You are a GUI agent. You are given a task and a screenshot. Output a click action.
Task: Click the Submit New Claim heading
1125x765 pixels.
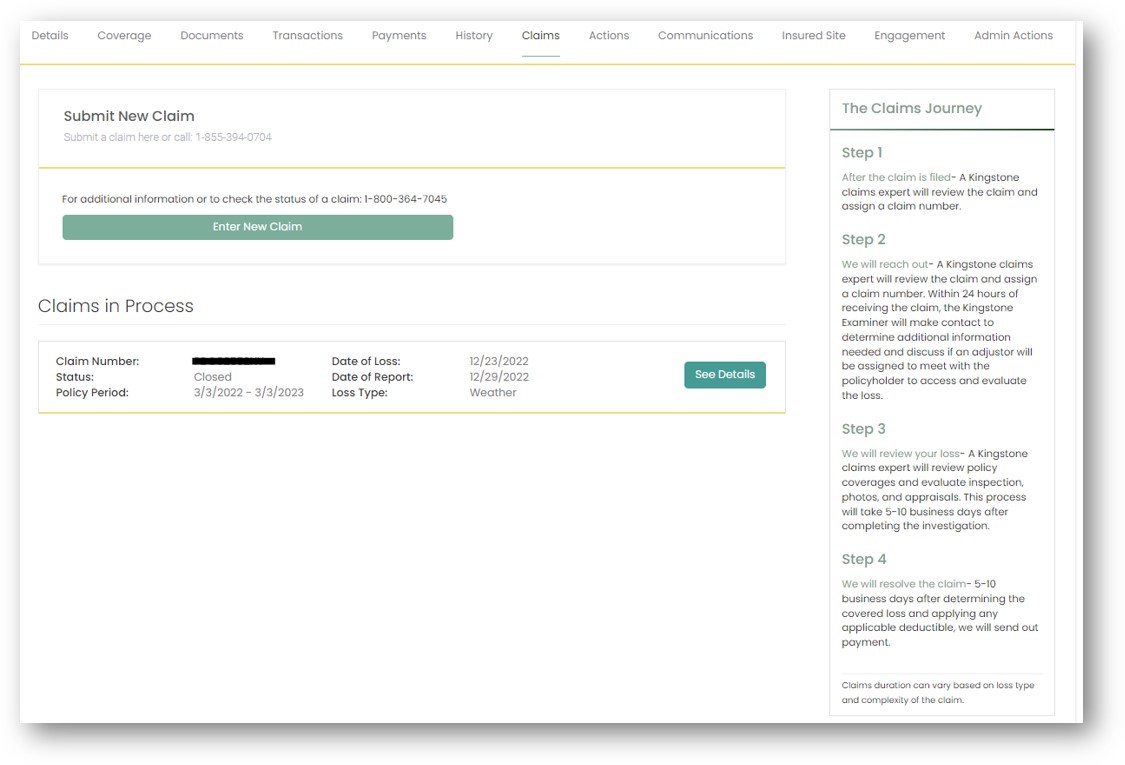[x=130, y=115]
